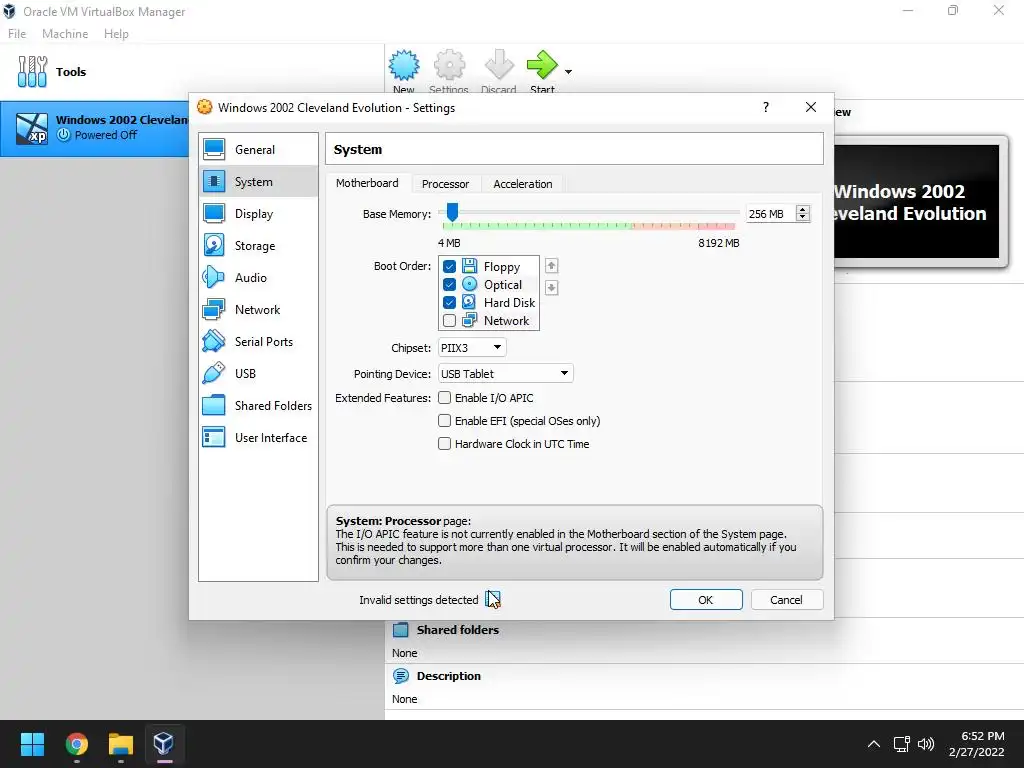Select the System settings category
1024x768 pixels.
pos(258,182)
